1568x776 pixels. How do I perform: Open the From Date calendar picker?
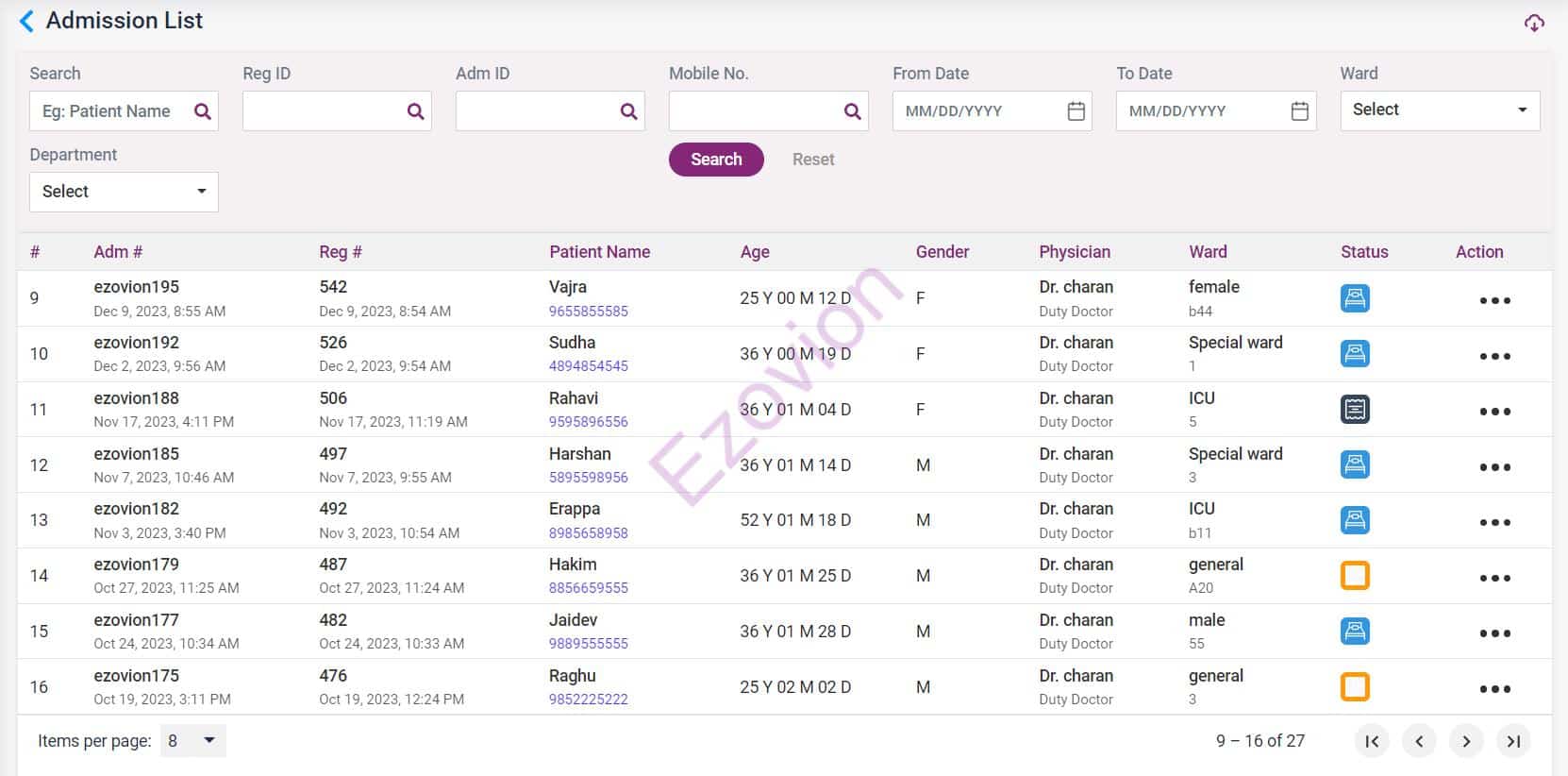1076,111
